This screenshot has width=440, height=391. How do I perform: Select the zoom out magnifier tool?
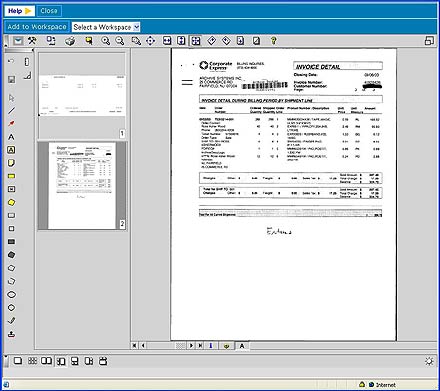click(x=120, y=41)
